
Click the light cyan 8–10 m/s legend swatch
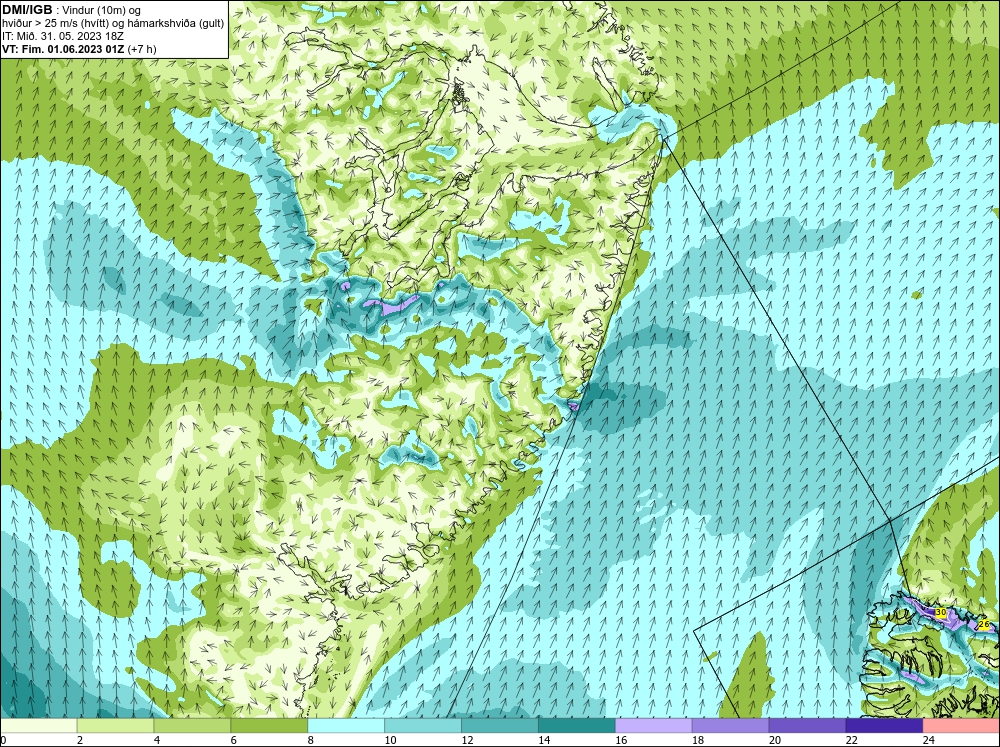[346, 725]
